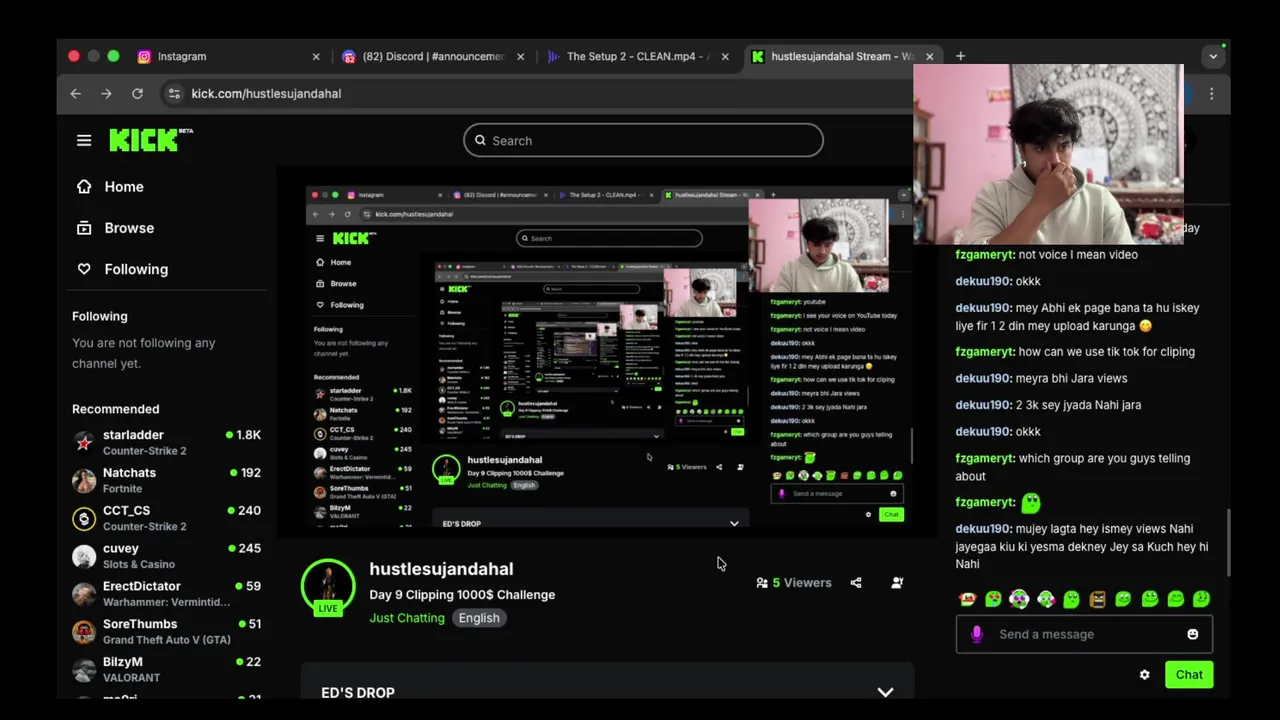Open cuvey channel avatar

pyautogui.click(x=84, y=556)
